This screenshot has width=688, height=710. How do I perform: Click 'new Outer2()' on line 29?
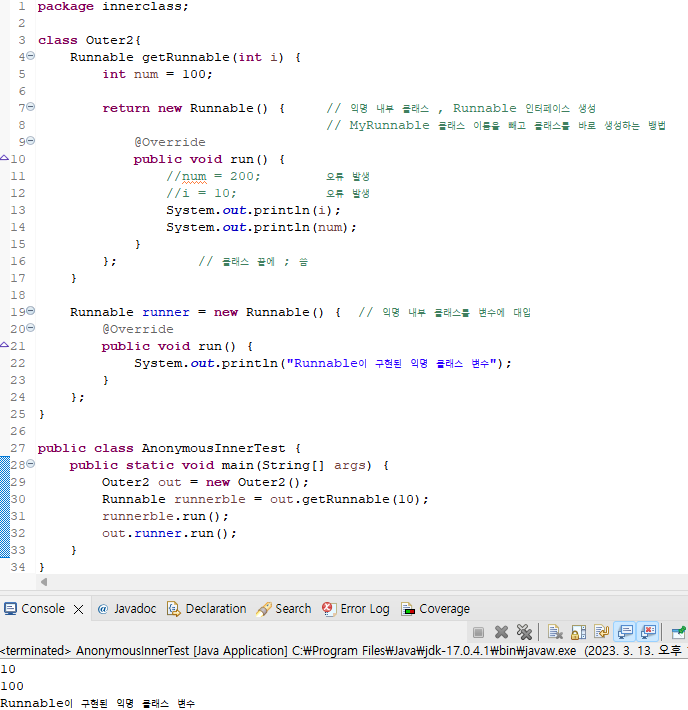(253, 482)
